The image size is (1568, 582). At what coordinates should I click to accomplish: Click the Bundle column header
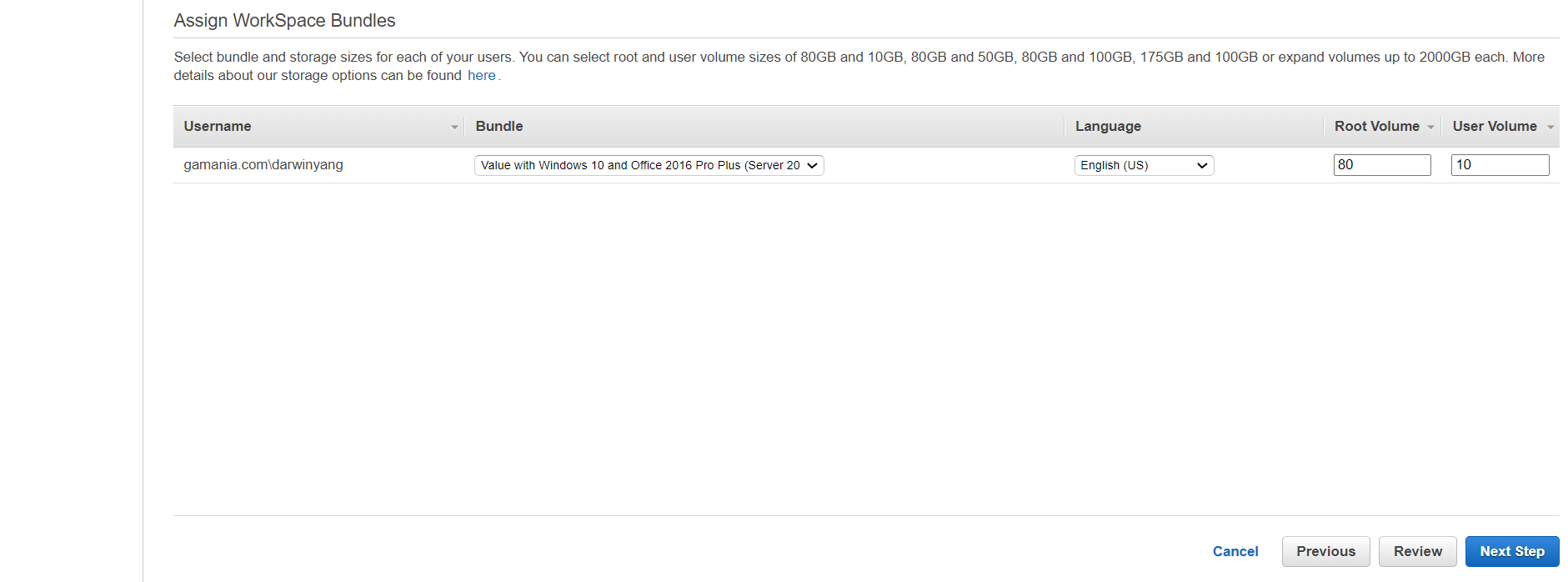[x=499, y=127]
